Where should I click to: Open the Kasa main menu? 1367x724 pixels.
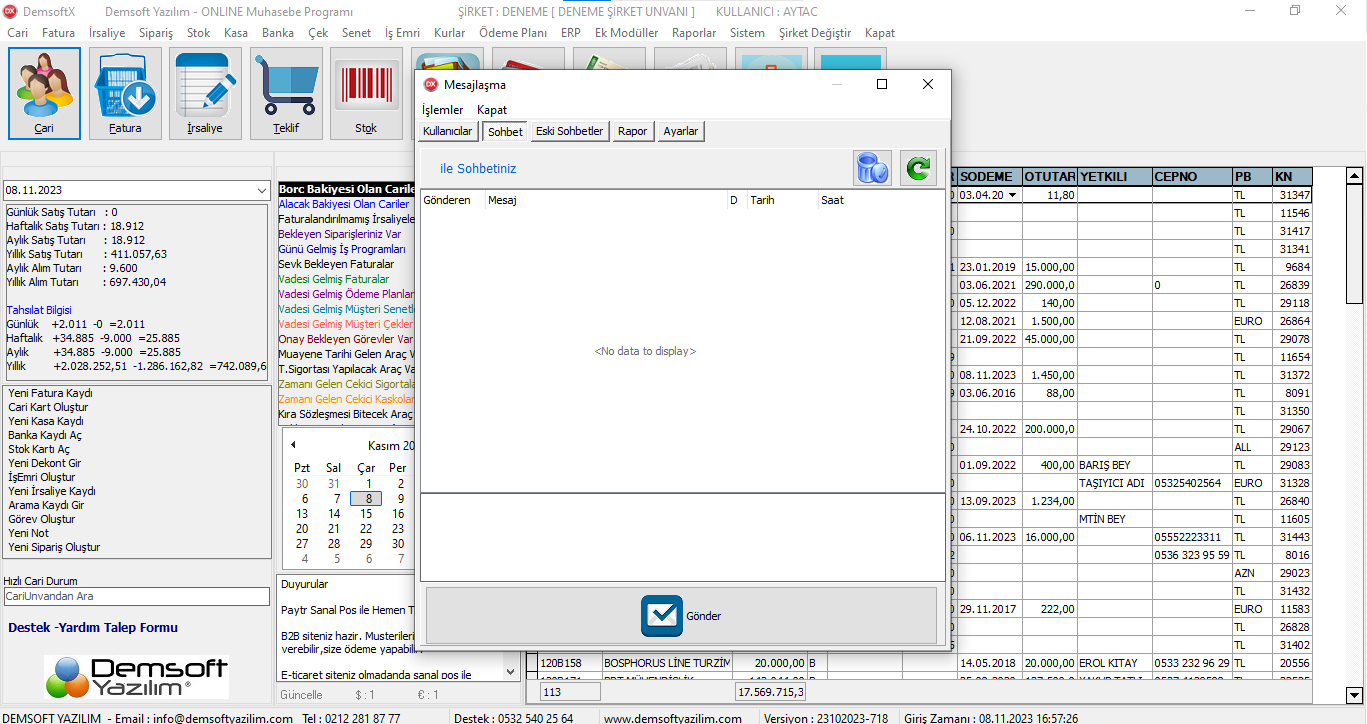236,33
